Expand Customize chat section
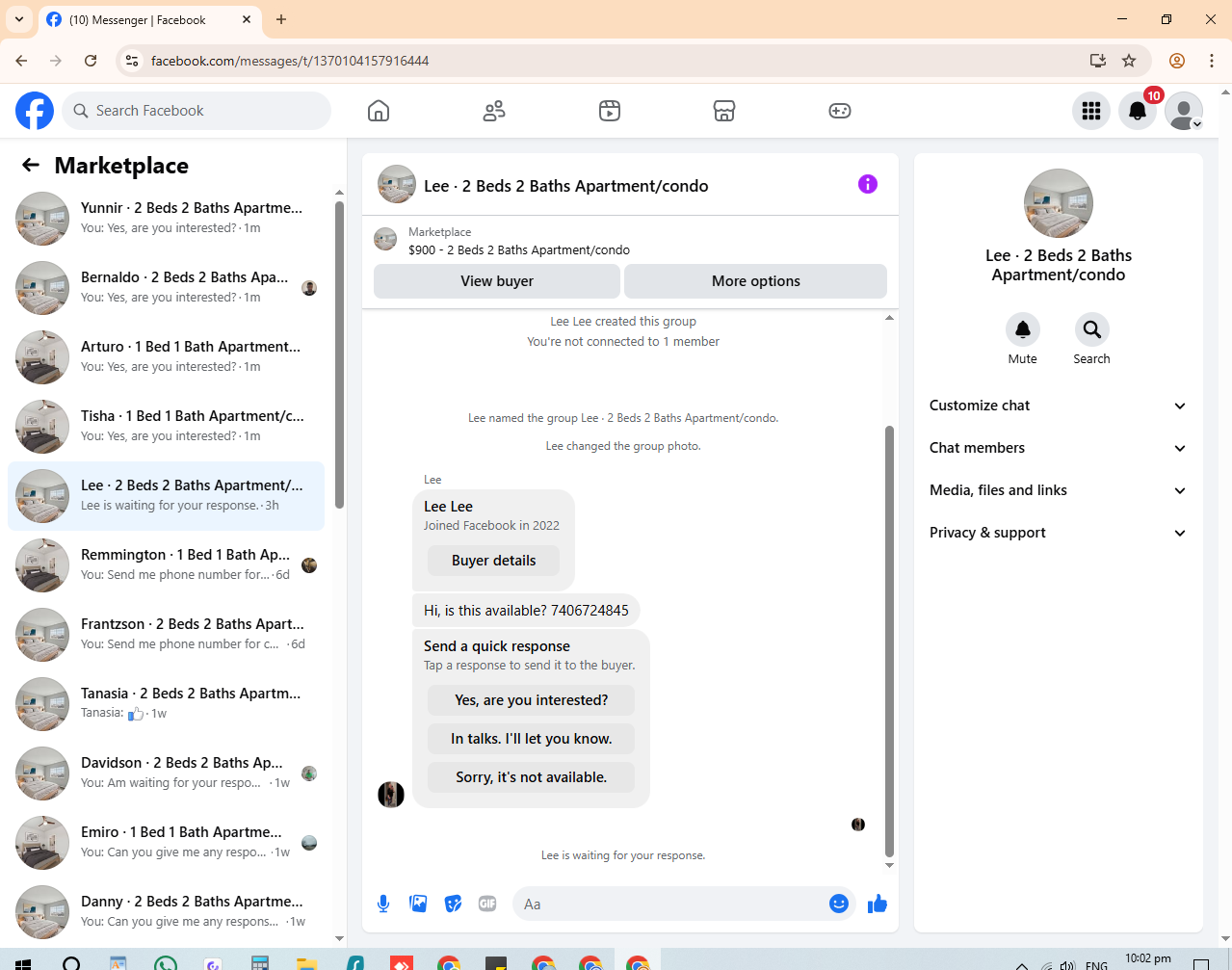1232x970 pixels. tap(1058, 406)
